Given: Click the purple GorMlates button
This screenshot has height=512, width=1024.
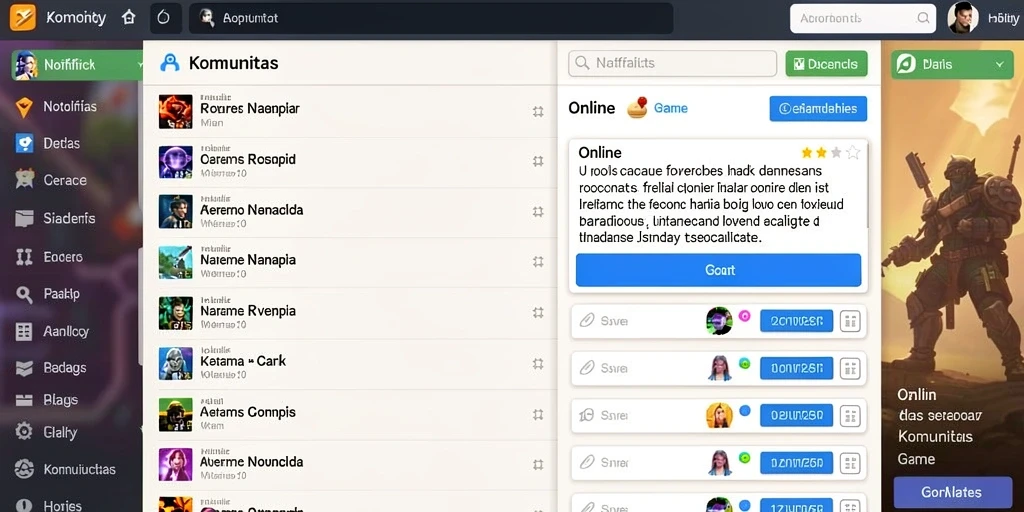Looking at the screenshot, I should pos(952,492).
